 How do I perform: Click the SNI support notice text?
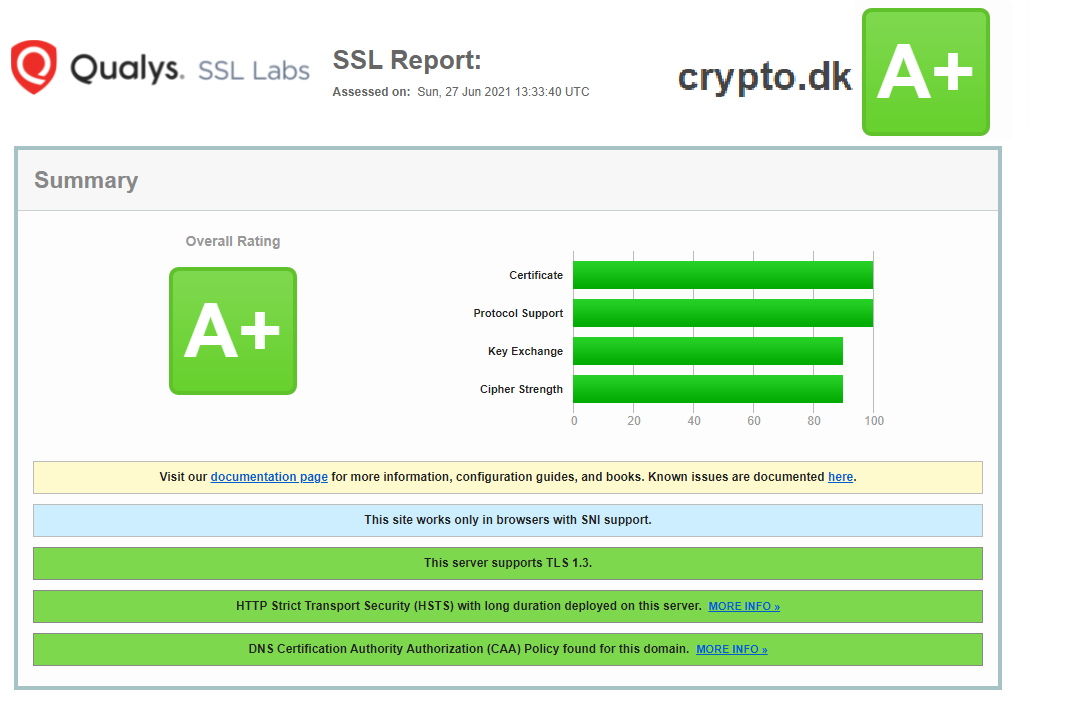tap(507, 520)
